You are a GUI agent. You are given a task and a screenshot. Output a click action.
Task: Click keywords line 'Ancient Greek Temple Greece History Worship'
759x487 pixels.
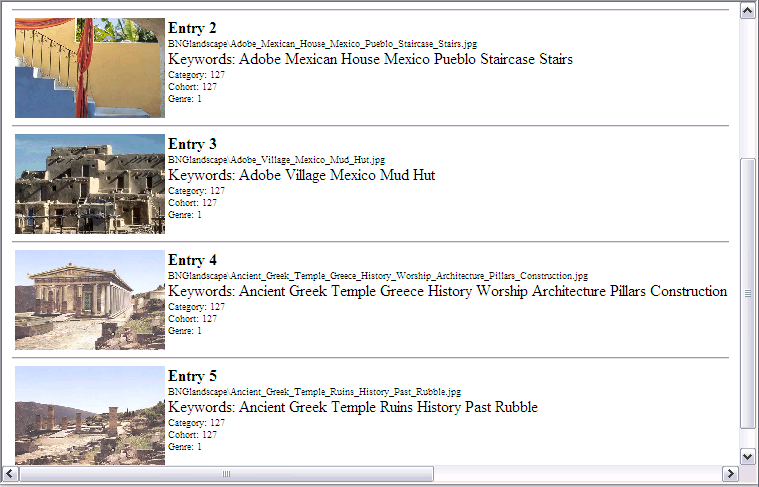tap(448, 291)
